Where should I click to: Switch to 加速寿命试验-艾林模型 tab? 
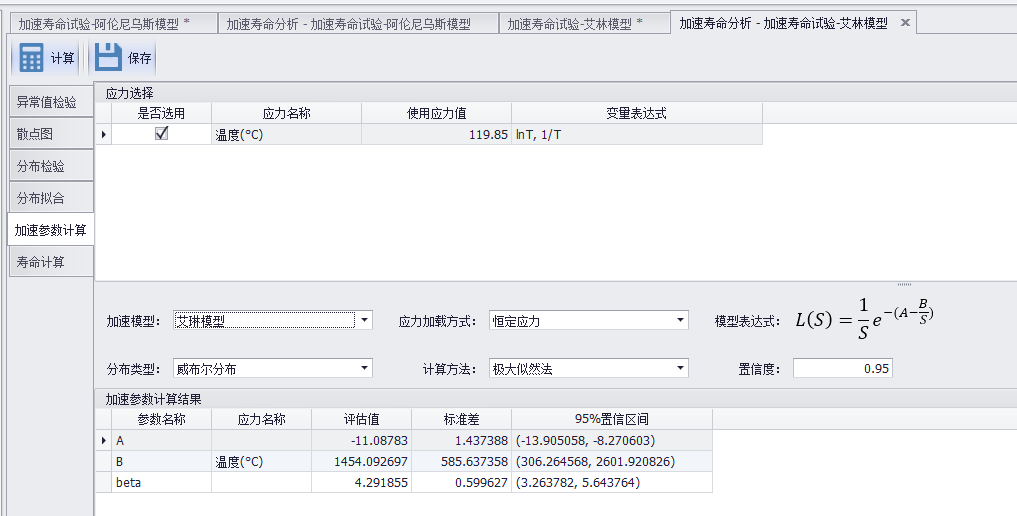(x=583, y=24)
